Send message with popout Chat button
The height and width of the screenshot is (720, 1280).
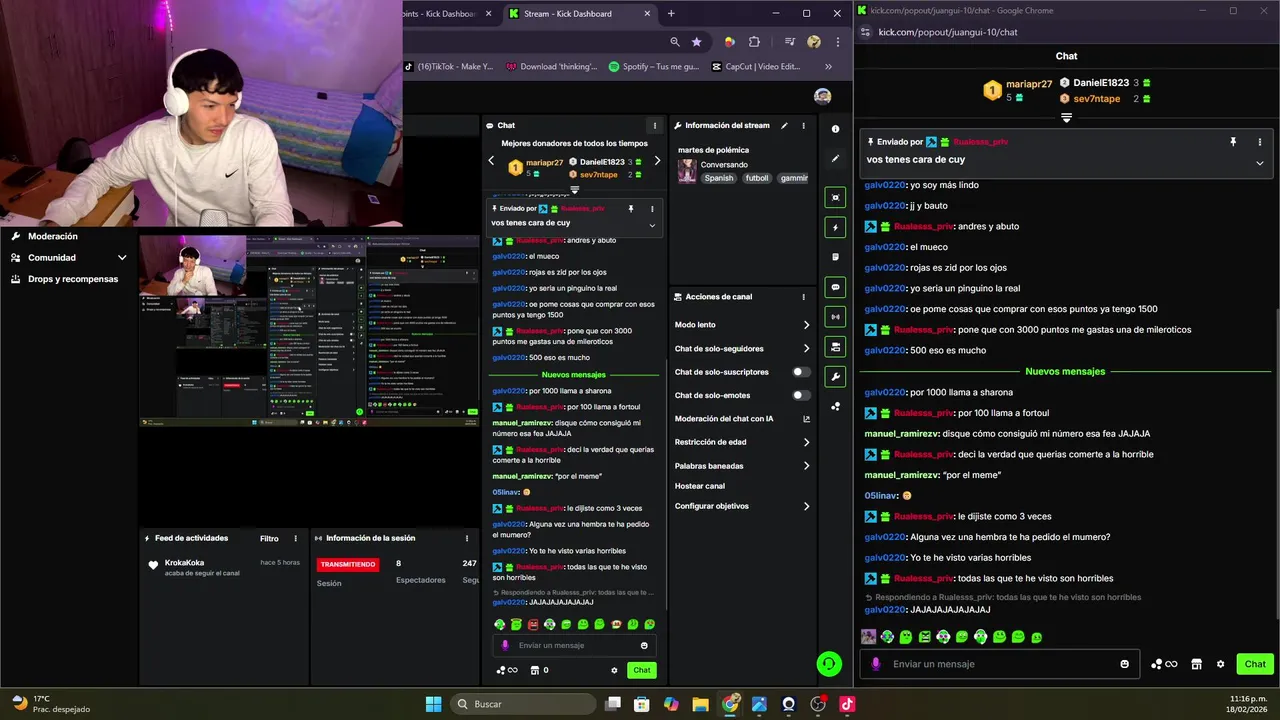(x=1255, y=664)
